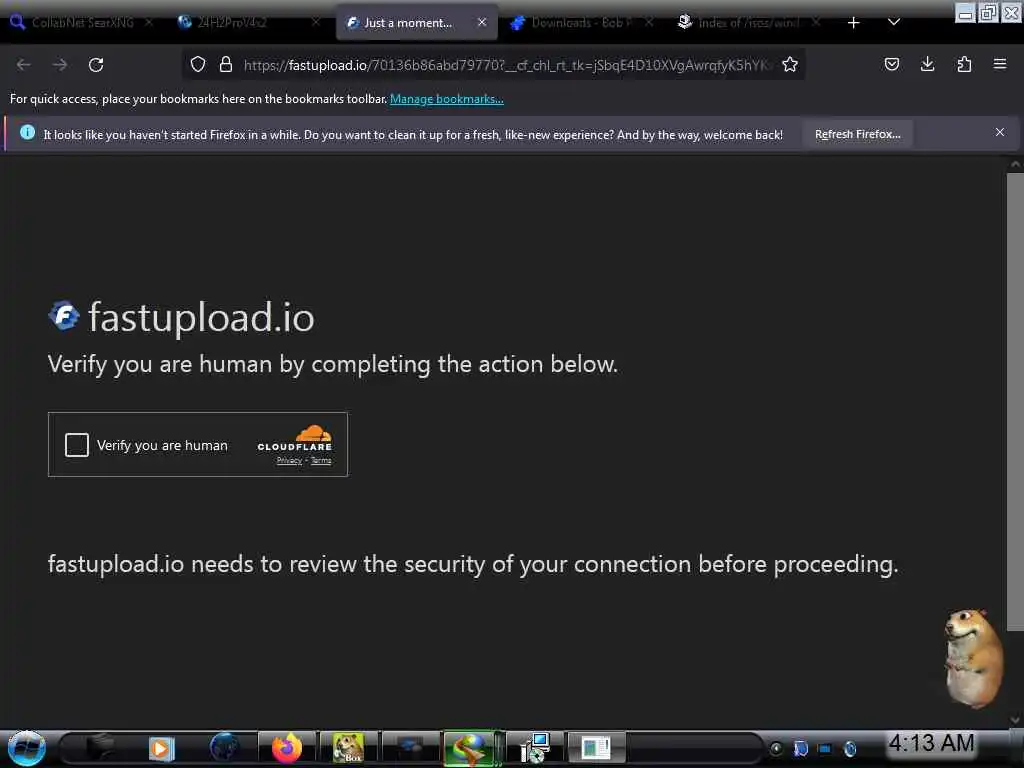Check the Verify you are human checkbox
Image resolution: width=1024 pixels, height=768 pixels.
(x=76, y=445)
